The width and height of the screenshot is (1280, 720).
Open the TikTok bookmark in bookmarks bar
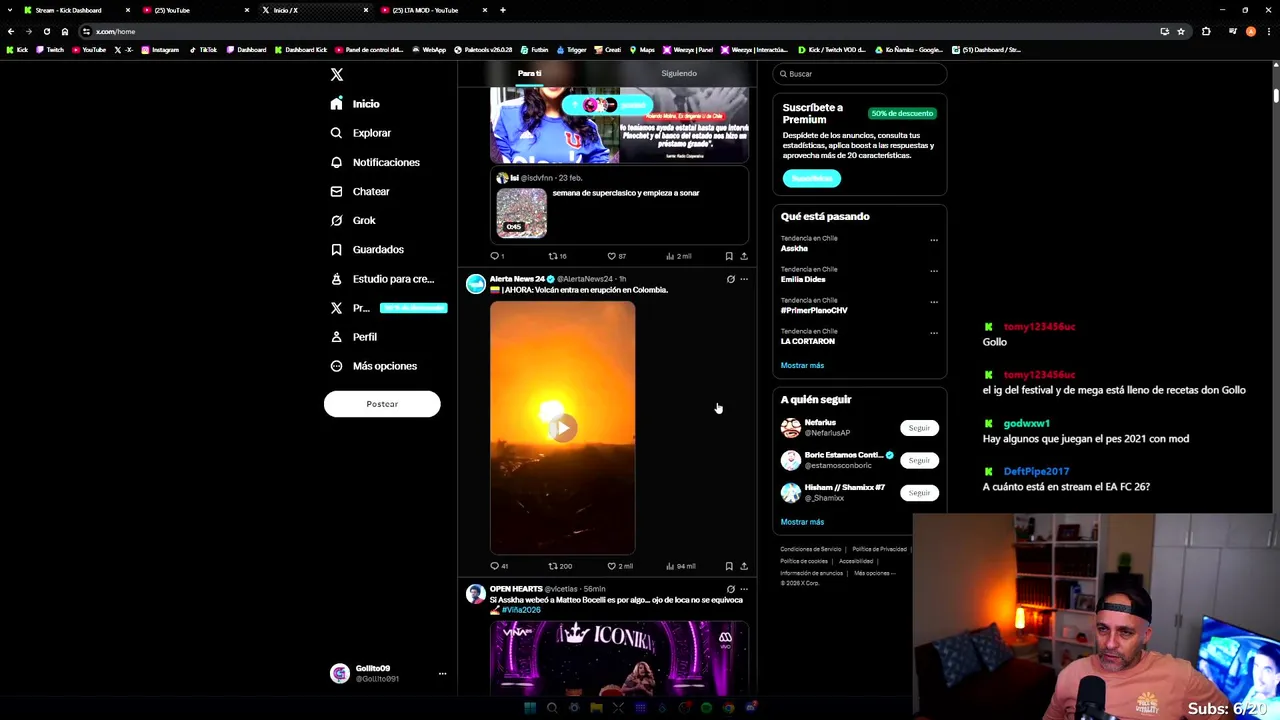[204, 50]
